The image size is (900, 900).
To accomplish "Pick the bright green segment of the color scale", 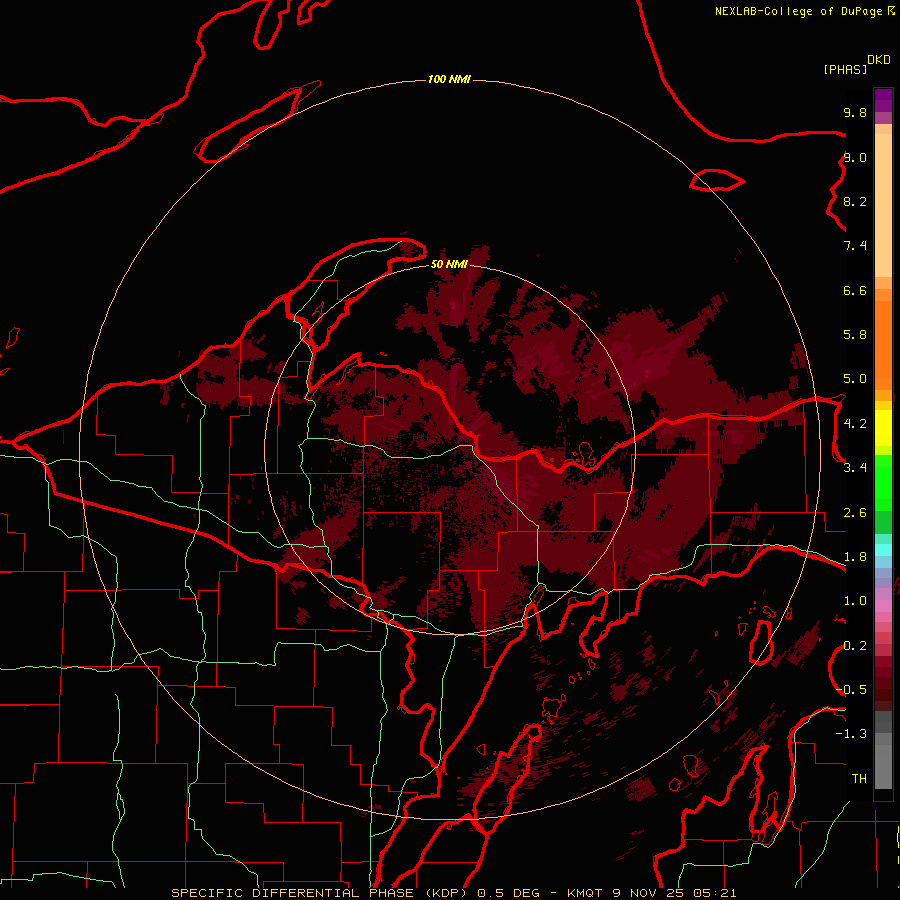I will pyautogui.click(x=883, y=483).
